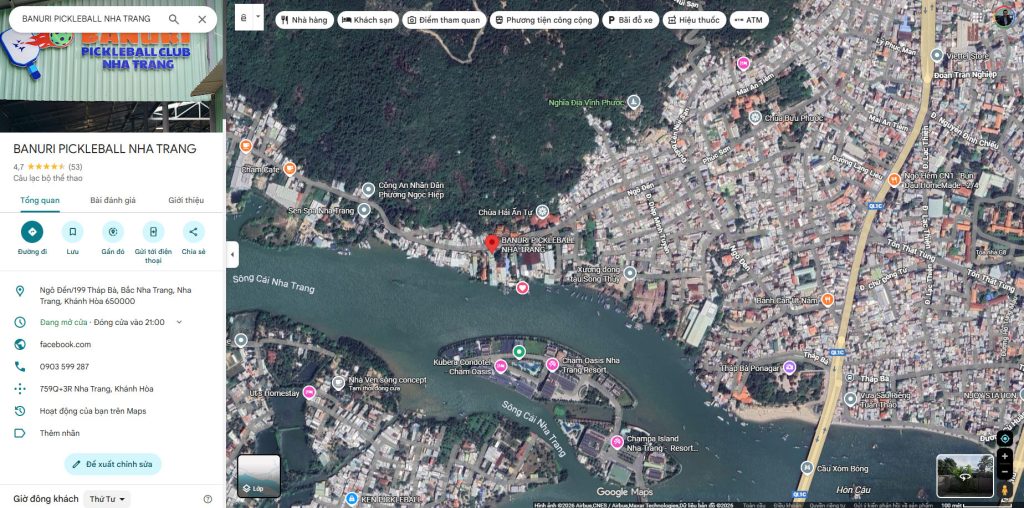The width and height of the screenshot is (1024, 508).
Task: Open the Thứ Tư day dropdown
Action: click(x=107, y=499)
